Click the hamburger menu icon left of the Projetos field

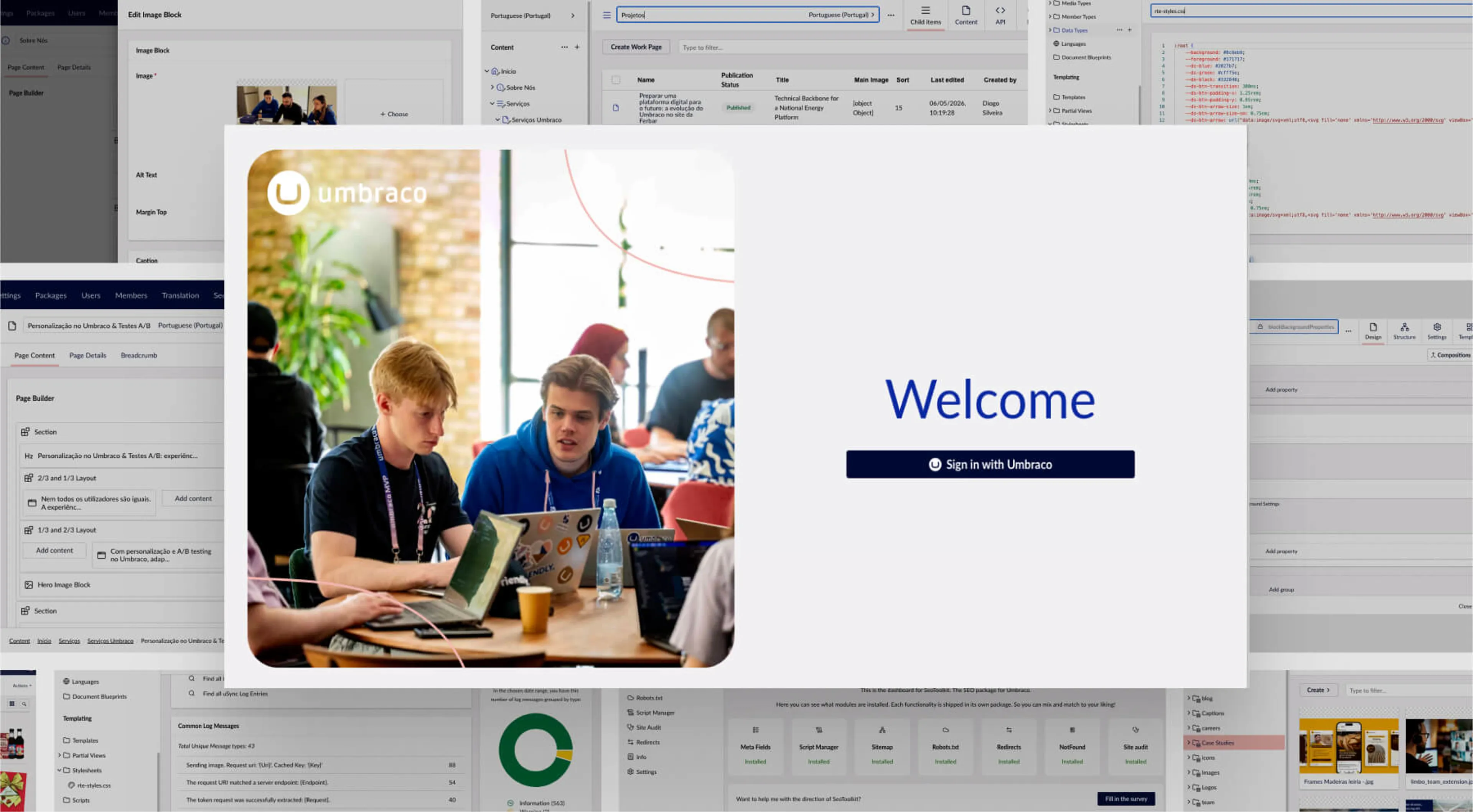(x=607, y=15)
